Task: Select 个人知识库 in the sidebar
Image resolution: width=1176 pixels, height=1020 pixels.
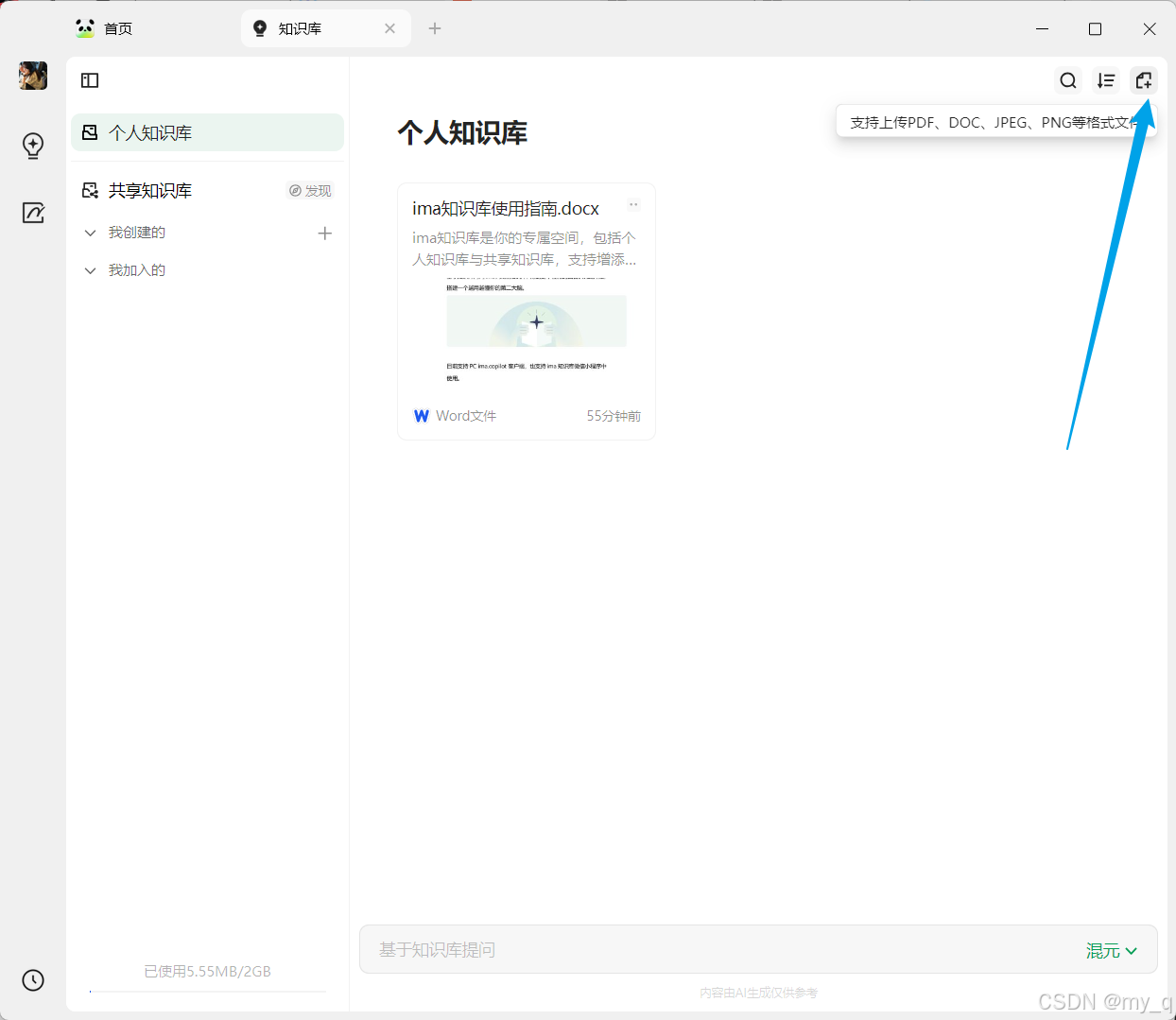Action: [207, 132]
